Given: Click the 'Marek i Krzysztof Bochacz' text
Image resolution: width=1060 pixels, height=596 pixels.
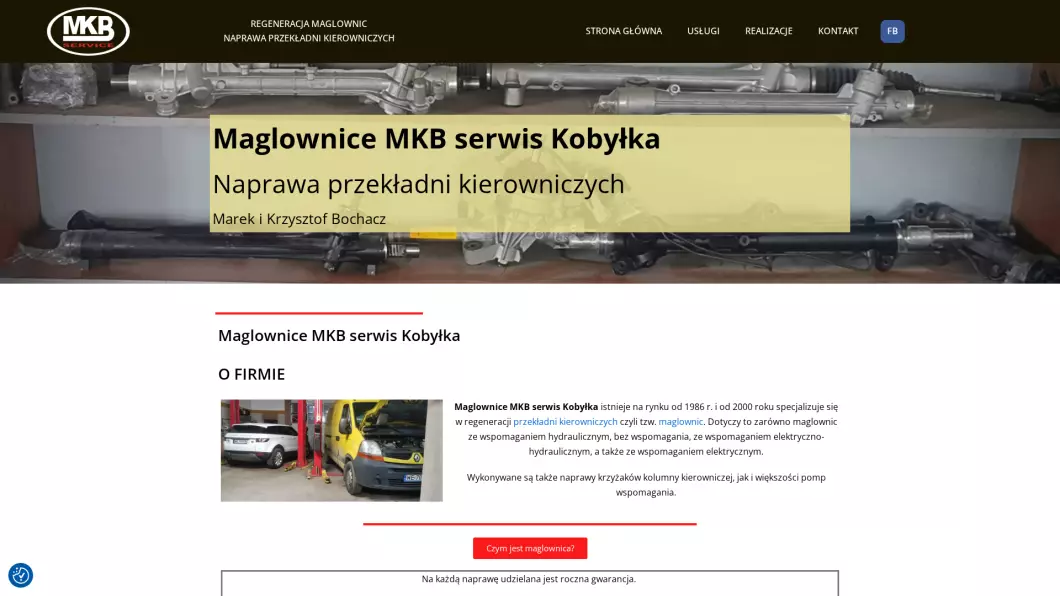Looking at the screenshot, I should coord(299,219).
